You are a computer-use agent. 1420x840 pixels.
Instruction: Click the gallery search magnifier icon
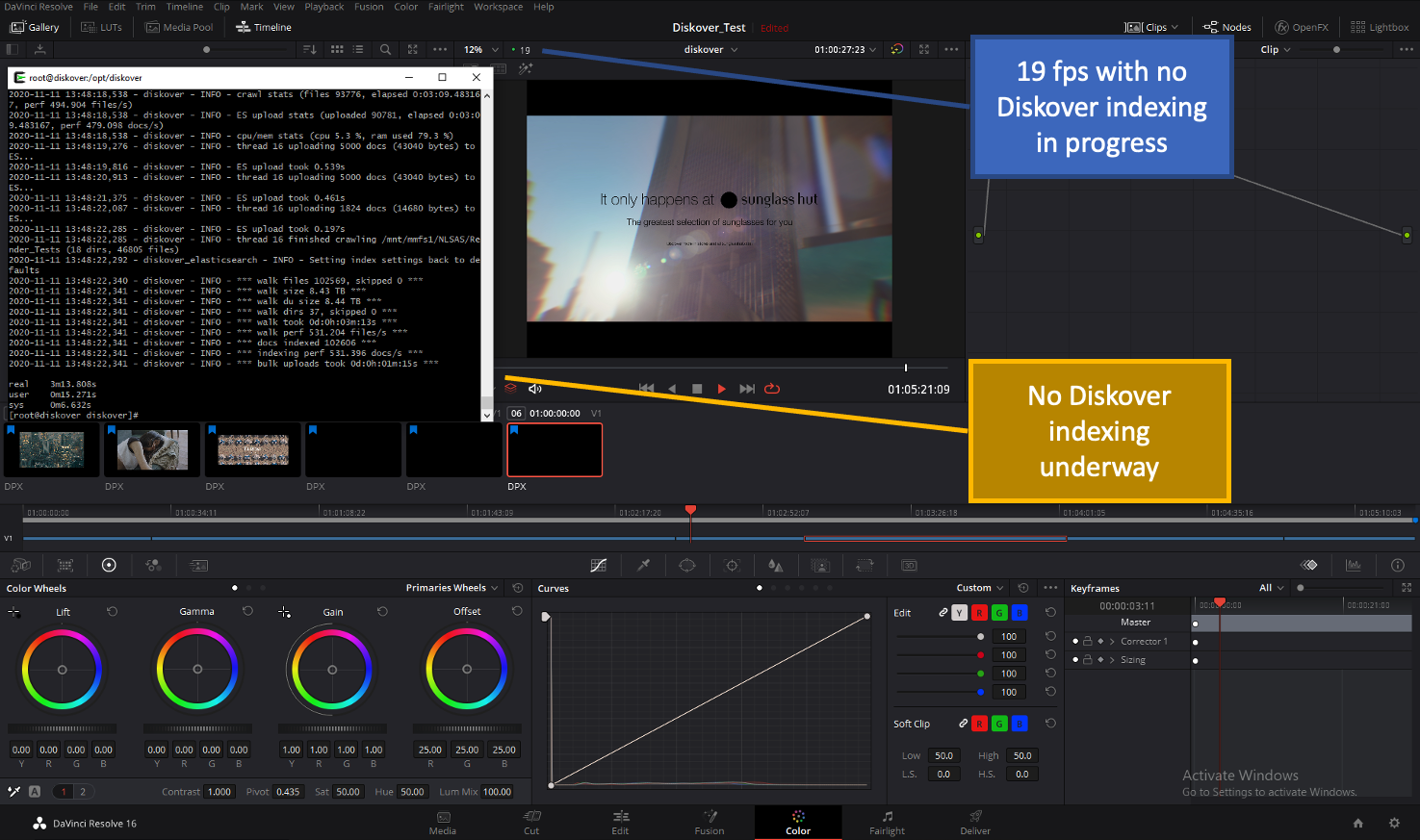(385, 49)
